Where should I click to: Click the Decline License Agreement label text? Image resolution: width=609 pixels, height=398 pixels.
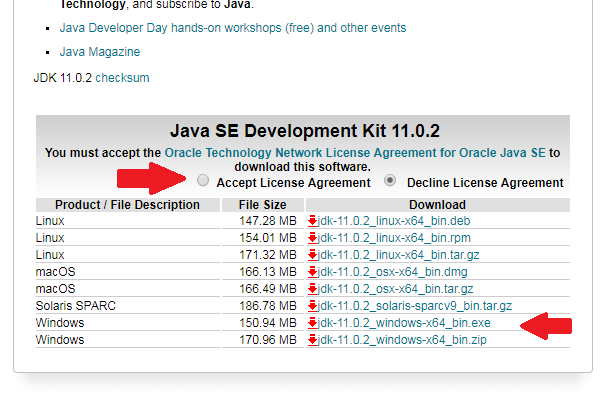485,183
